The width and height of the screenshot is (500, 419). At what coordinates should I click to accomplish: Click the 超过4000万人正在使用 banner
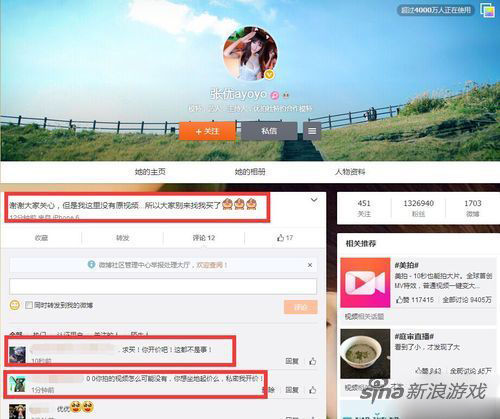pos(436,10)
